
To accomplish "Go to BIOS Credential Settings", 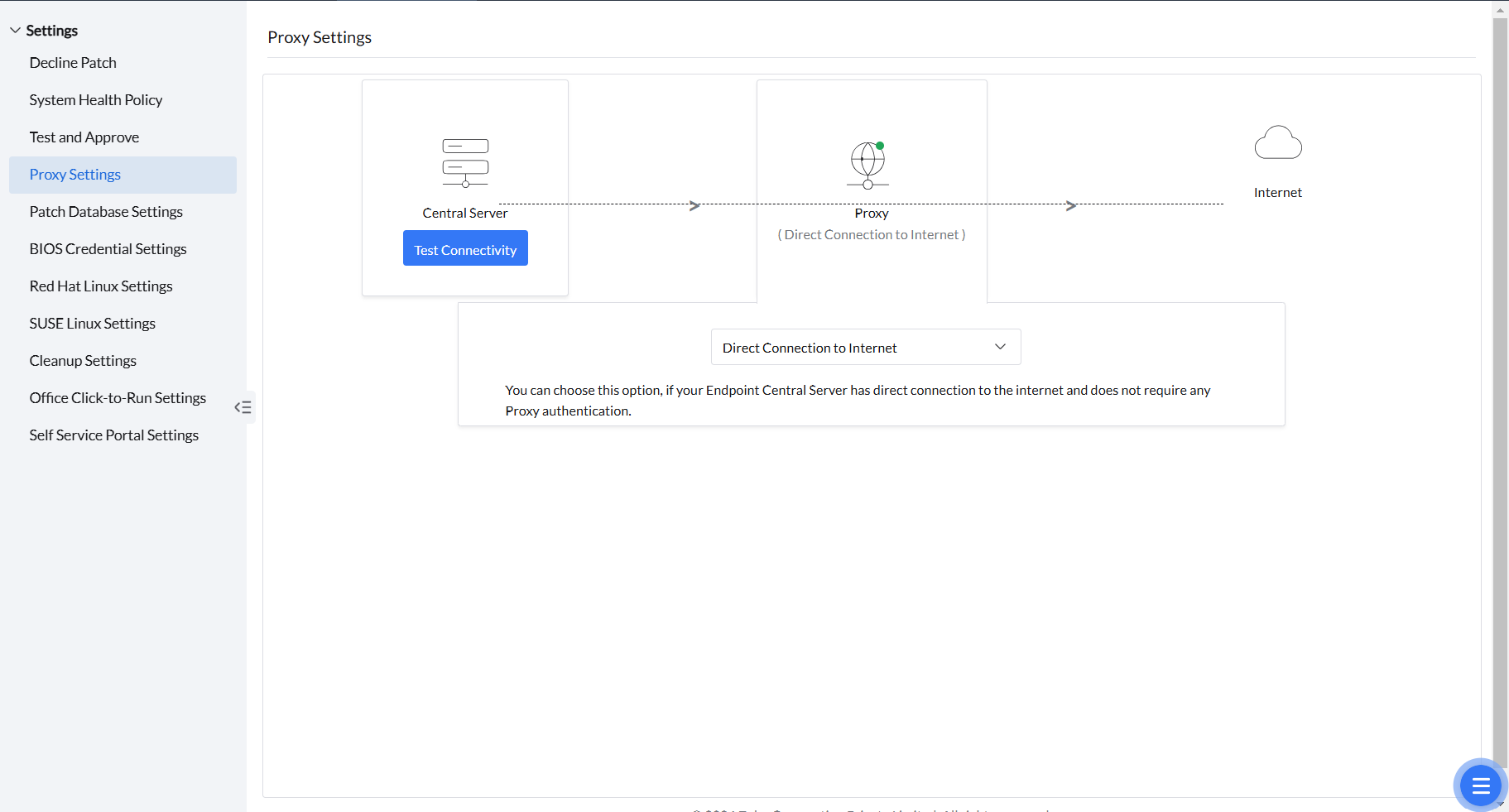I will click(108, 248).
